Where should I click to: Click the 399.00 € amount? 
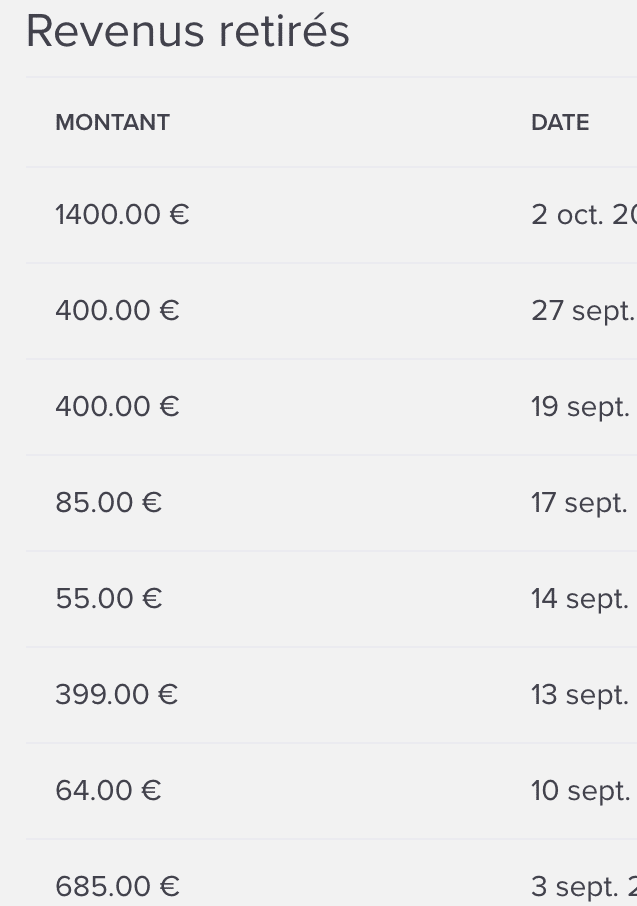point(116,695)
